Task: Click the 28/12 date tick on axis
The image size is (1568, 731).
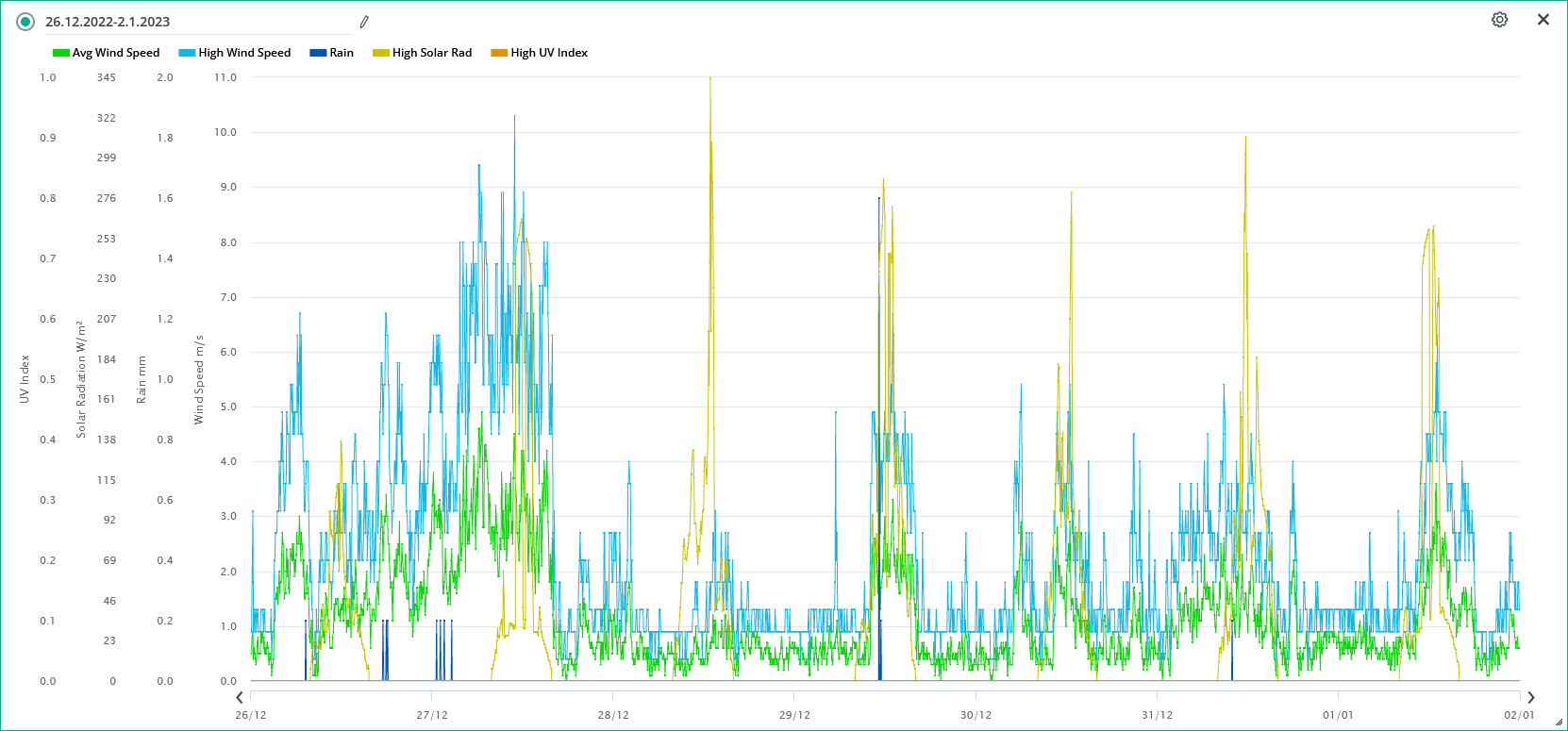Action: click(x=613, y=715)
